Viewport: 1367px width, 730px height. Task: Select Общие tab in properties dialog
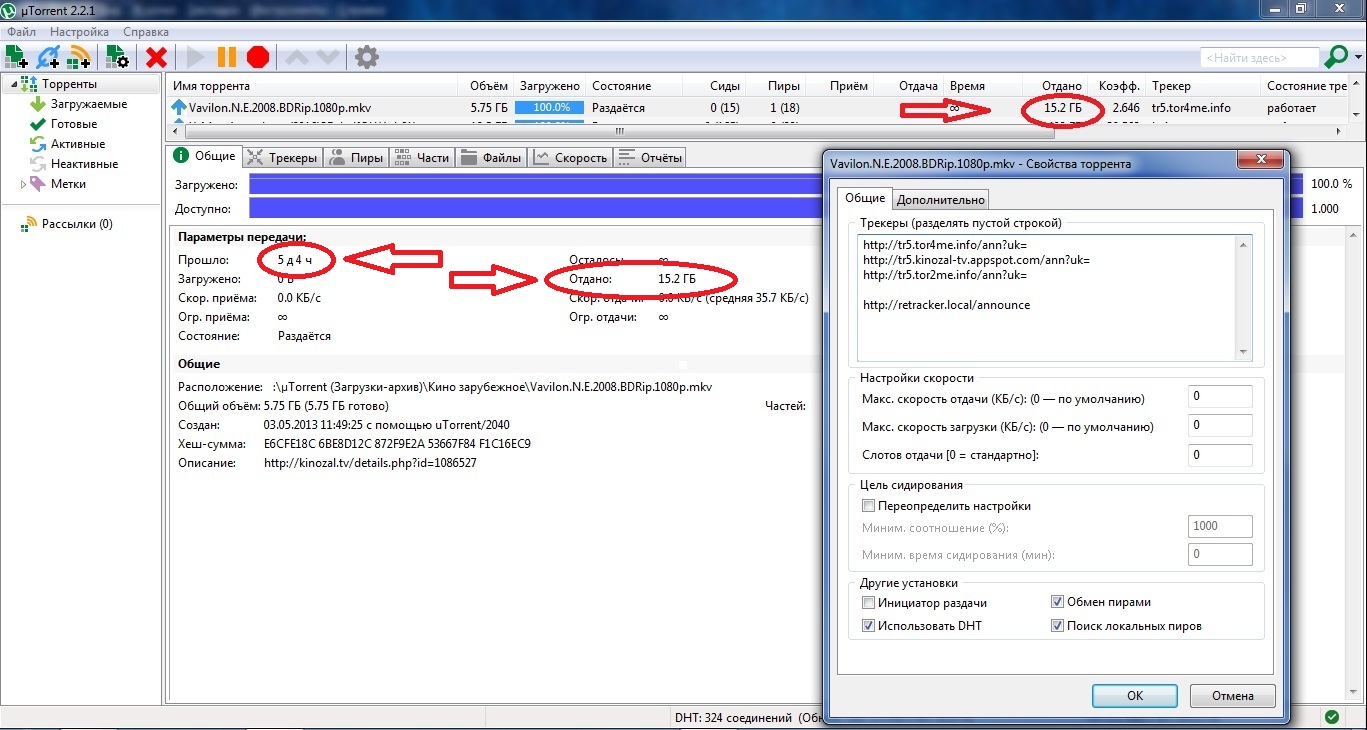tap(865, 199)
